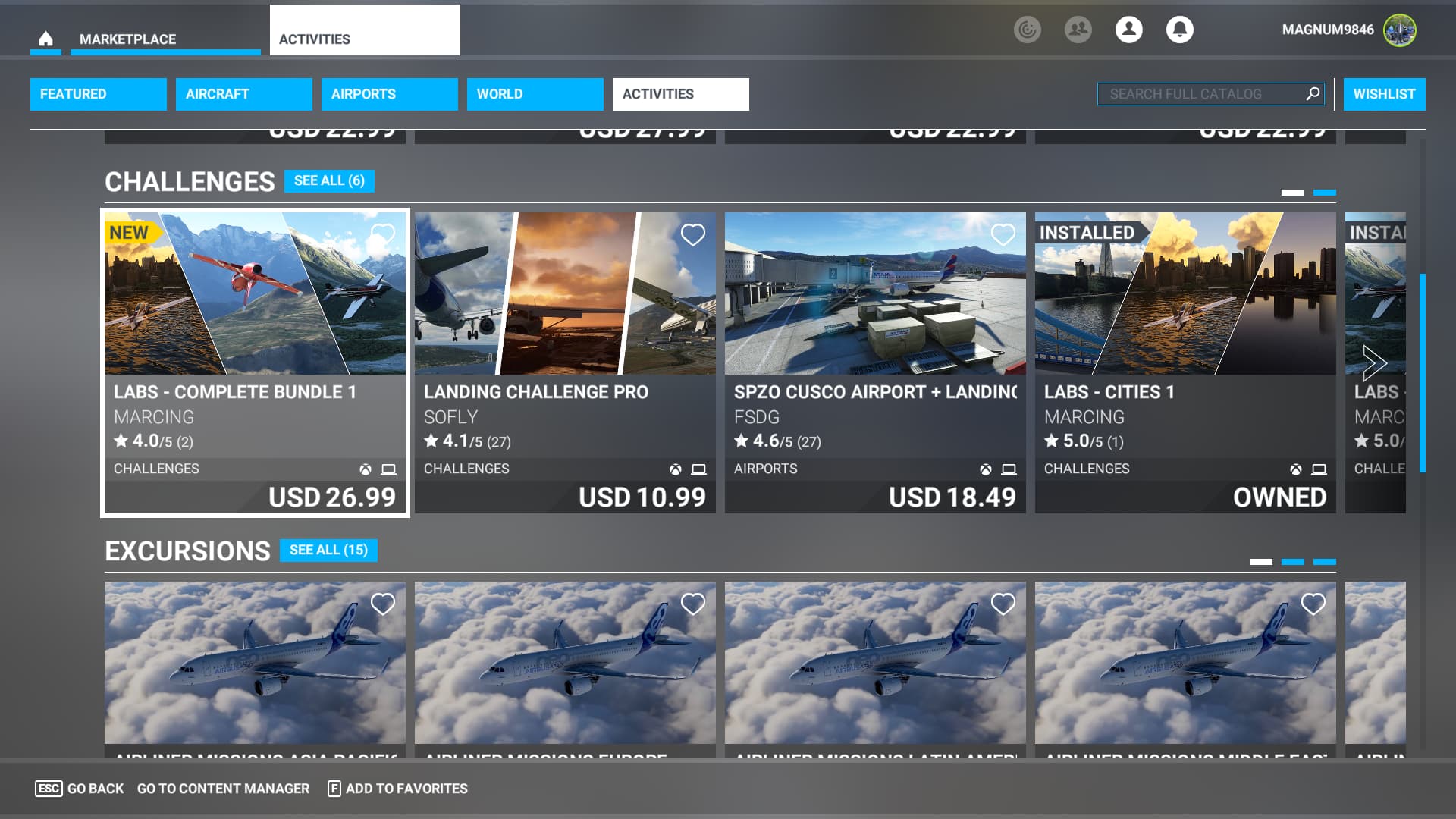Switch to the Aircraft category tab
Screen dimensions: 1456x819
(x=243, y=94)
